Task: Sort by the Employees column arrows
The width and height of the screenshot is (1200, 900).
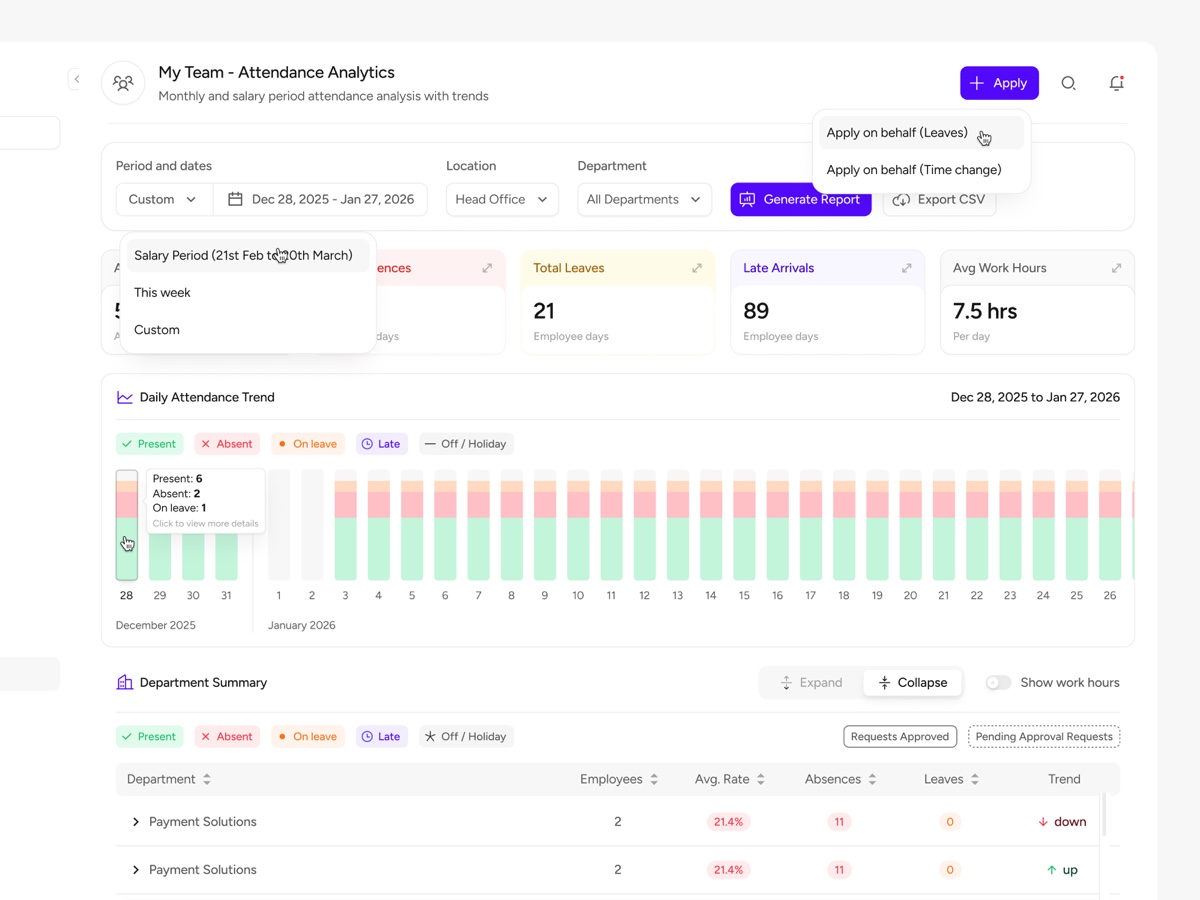Action: 654,779
